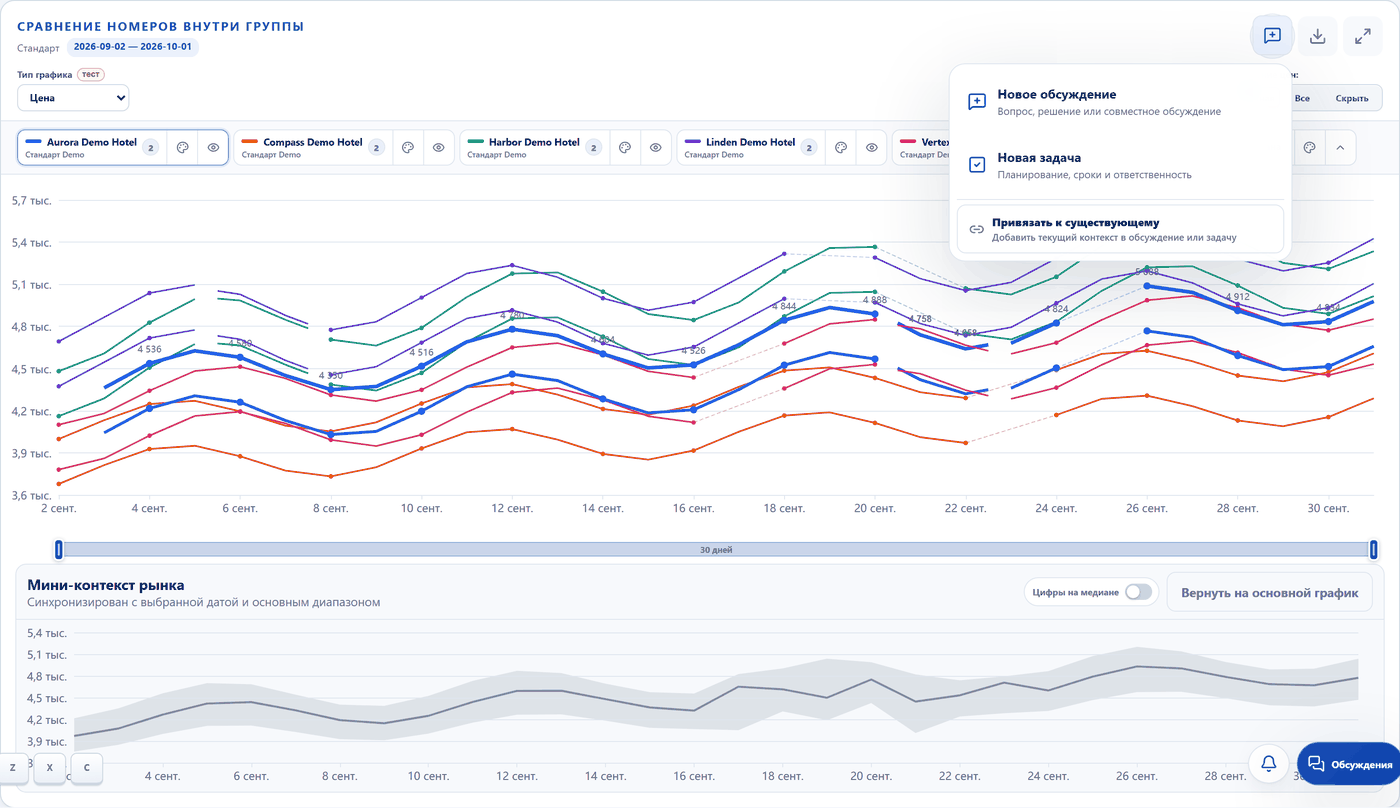Click the date range chip 2026-09-02 — 2026-10-01
The image size is (1400, 808).
pyautogui.click(x=133, y=47)
